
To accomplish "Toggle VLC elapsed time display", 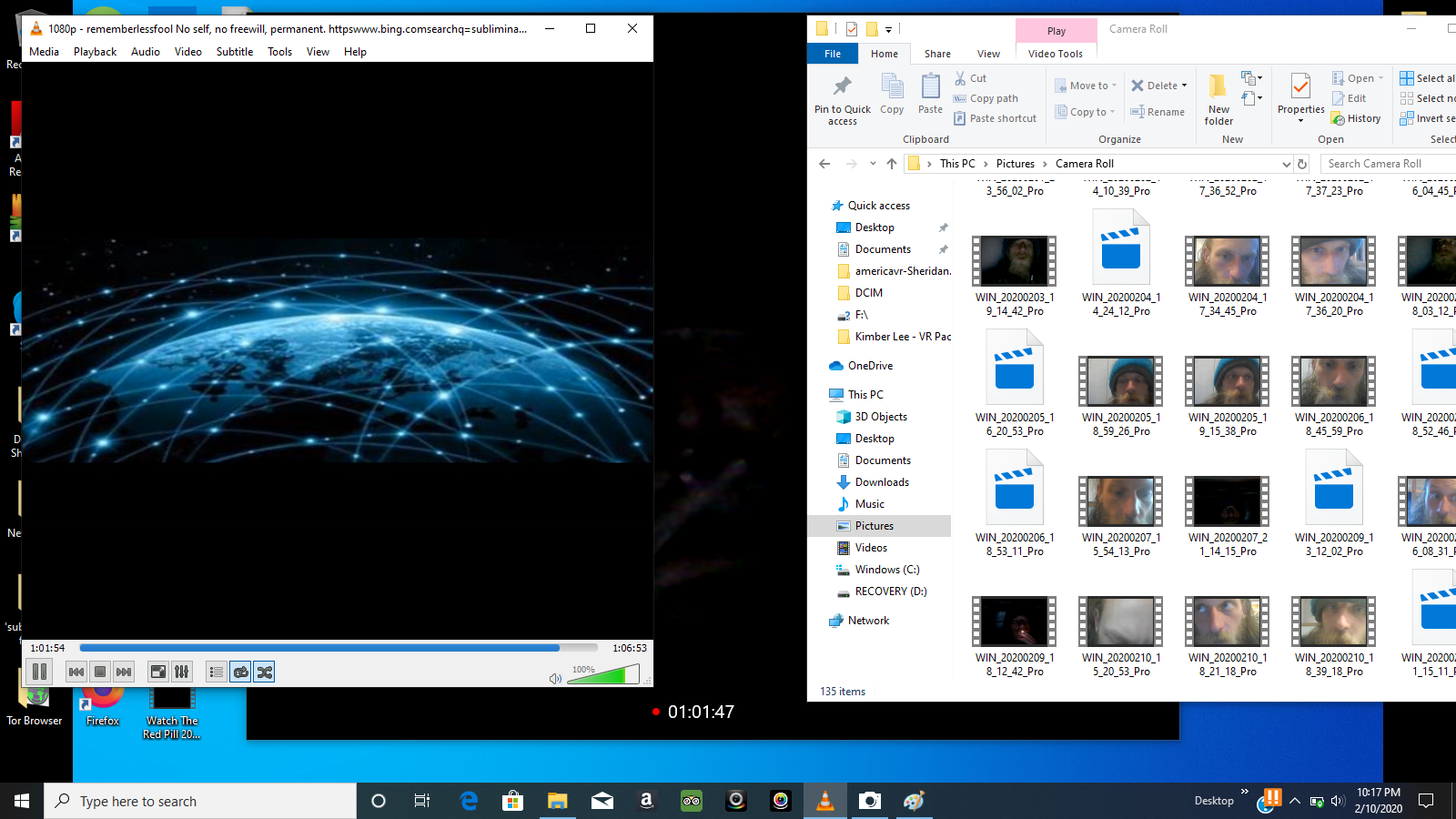I will tap(47, 648).
